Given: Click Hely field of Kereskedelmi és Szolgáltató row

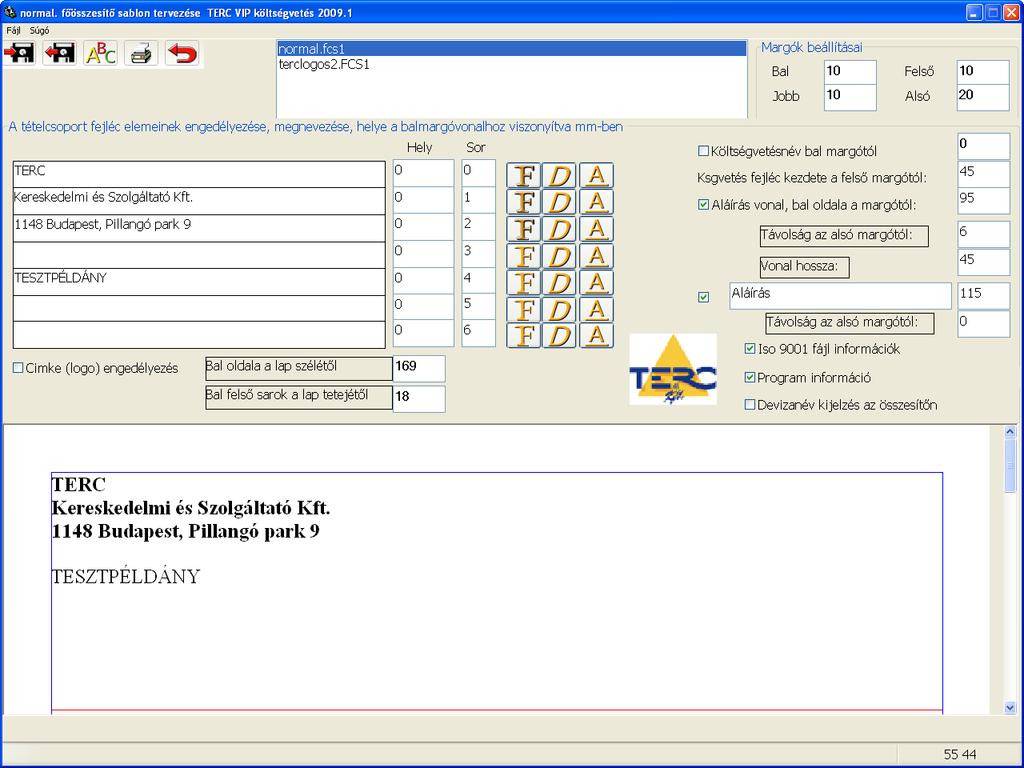Looking at the screenshot, I should [x=423, y=200].
